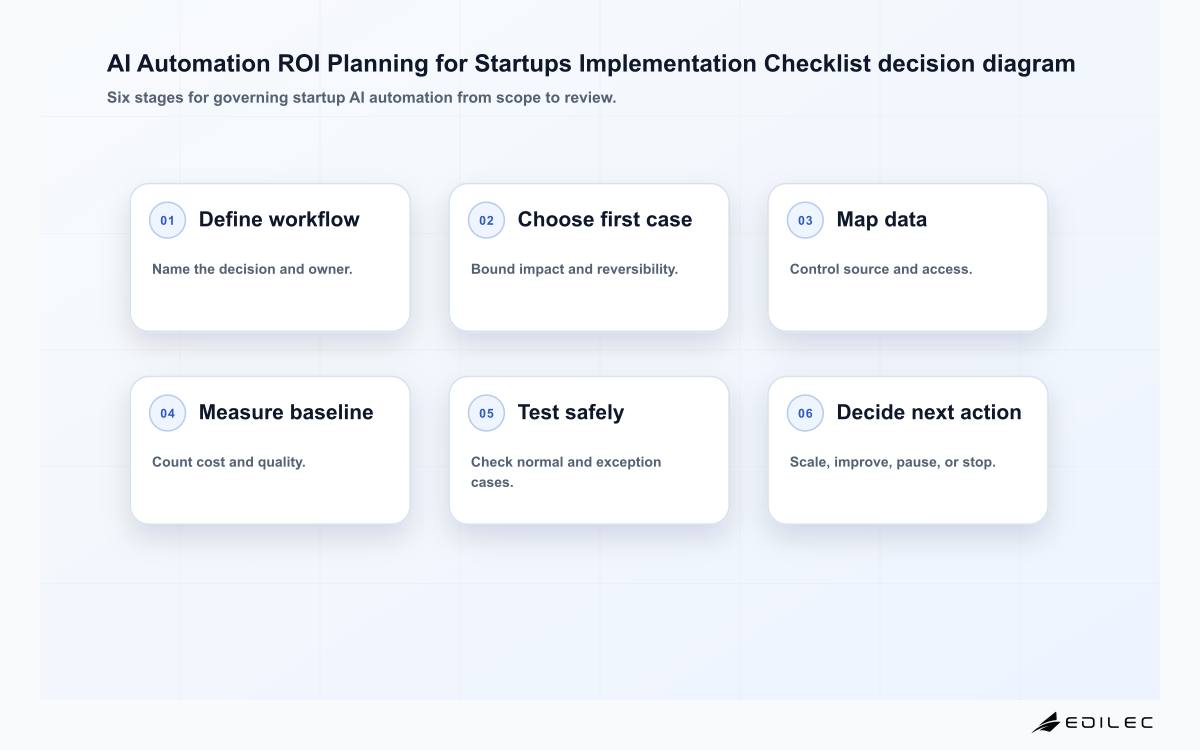Click the EDILEC brand wordmark
The width and height of the screenshot is (1200, 750).
point(1109,722)
